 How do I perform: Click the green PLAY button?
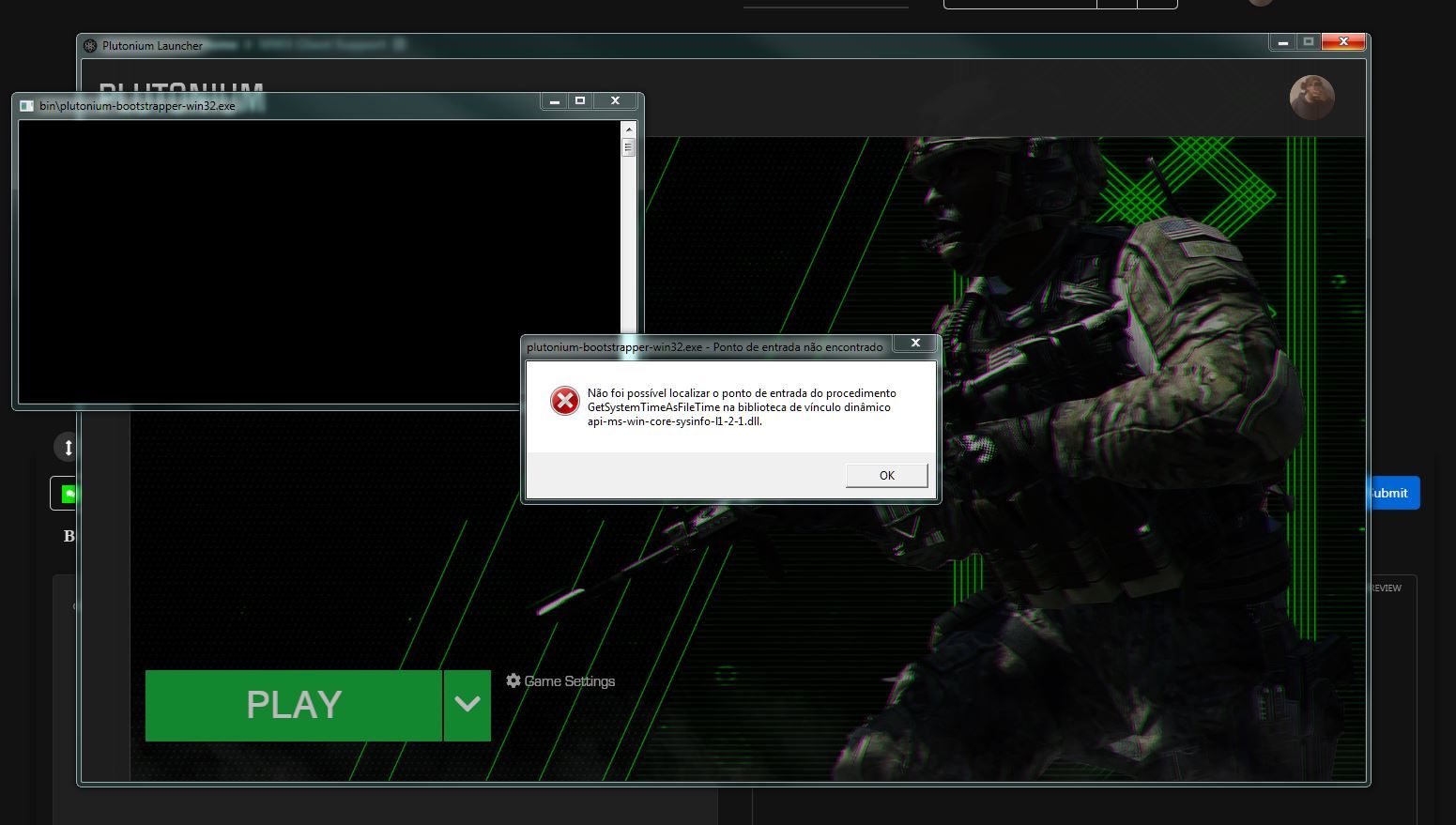tap(293, 706)
